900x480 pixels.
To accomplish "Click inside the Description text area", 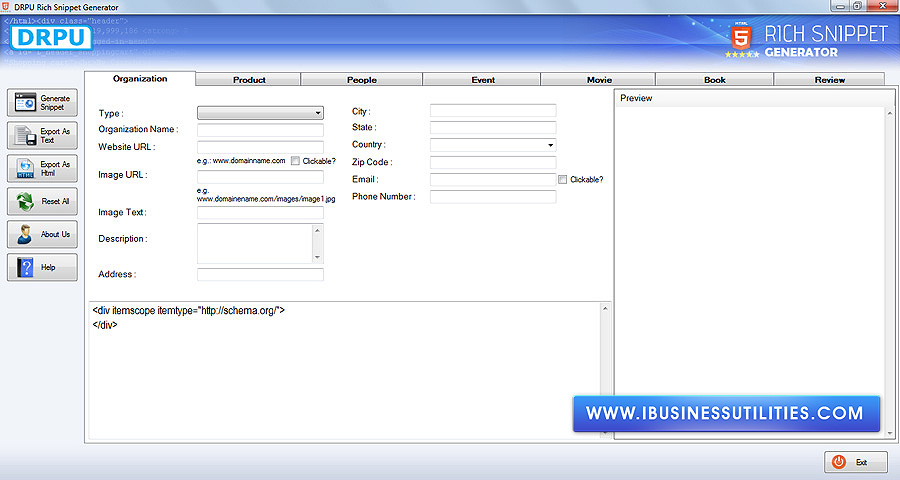I will [x=254, y=243].
